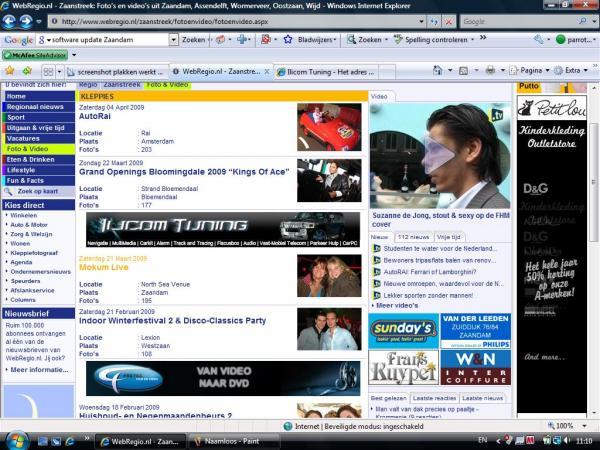The height and width of the screenshot is (450, 600).
Task: Click the page vertical scrollbar thumb
Action: [593, 183]
